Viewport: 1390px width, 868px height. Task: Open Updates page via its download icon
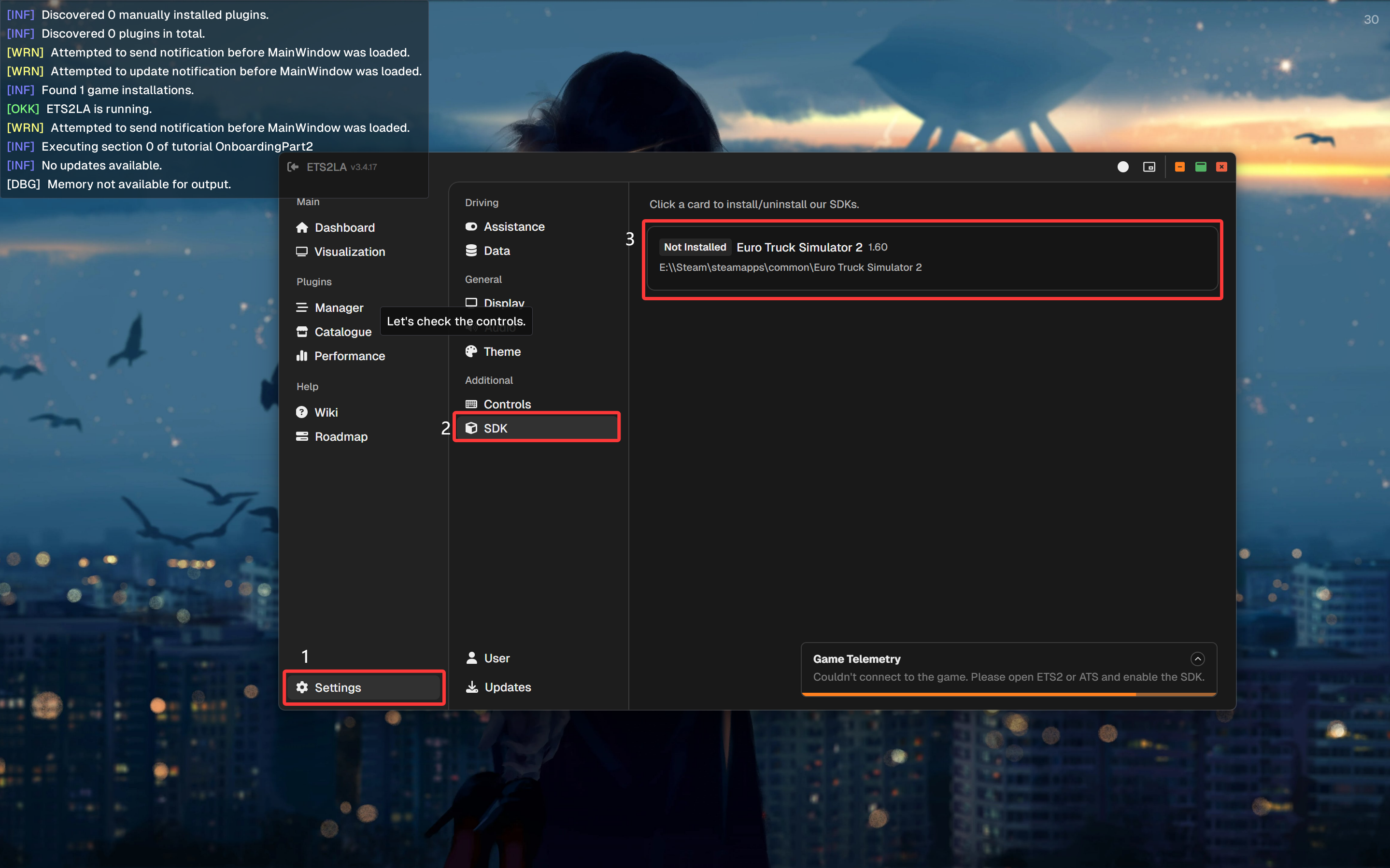472,687
